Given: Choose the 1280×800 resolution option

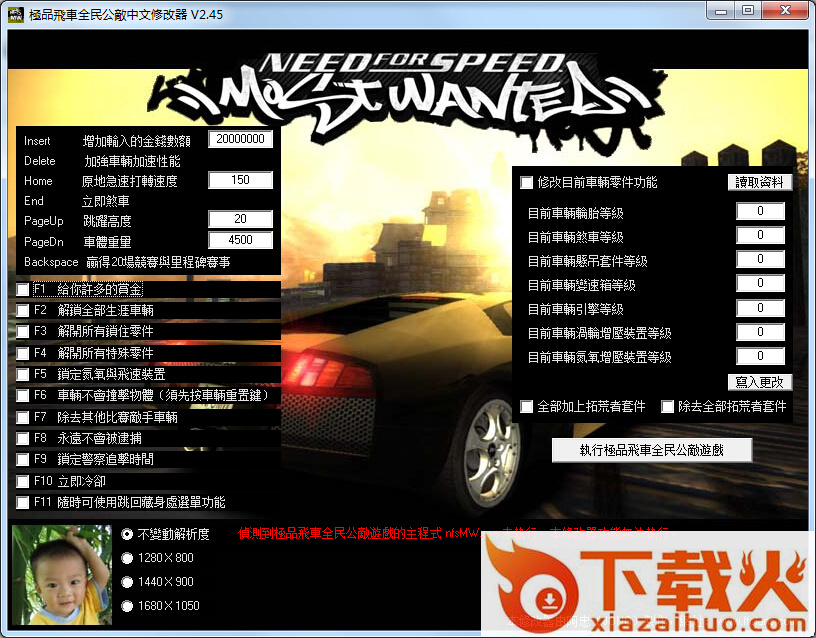Looking at the screenshot, I should point(127,558).
